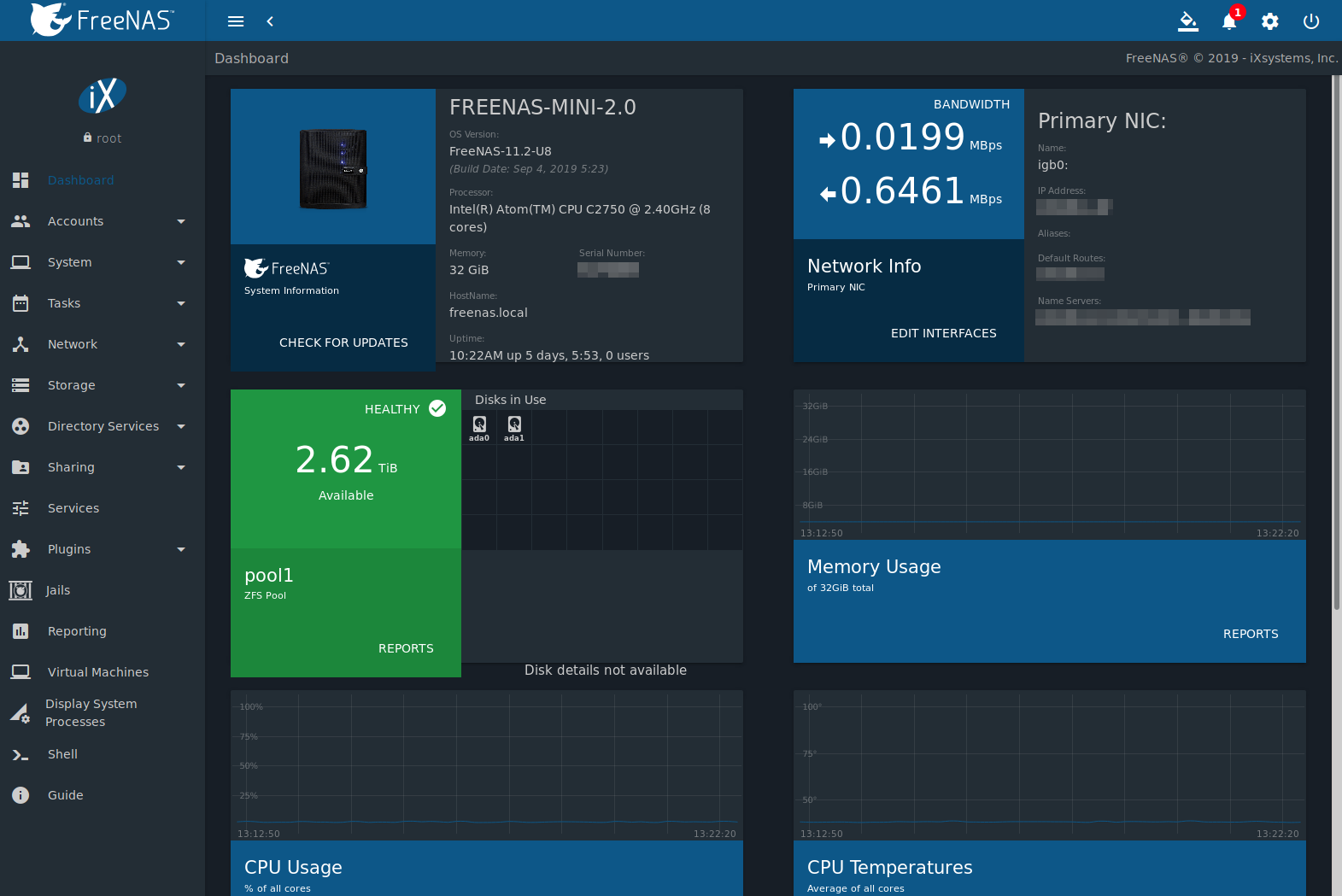
Task: Click the Shell prompt icon
Action: click(21, 754)
